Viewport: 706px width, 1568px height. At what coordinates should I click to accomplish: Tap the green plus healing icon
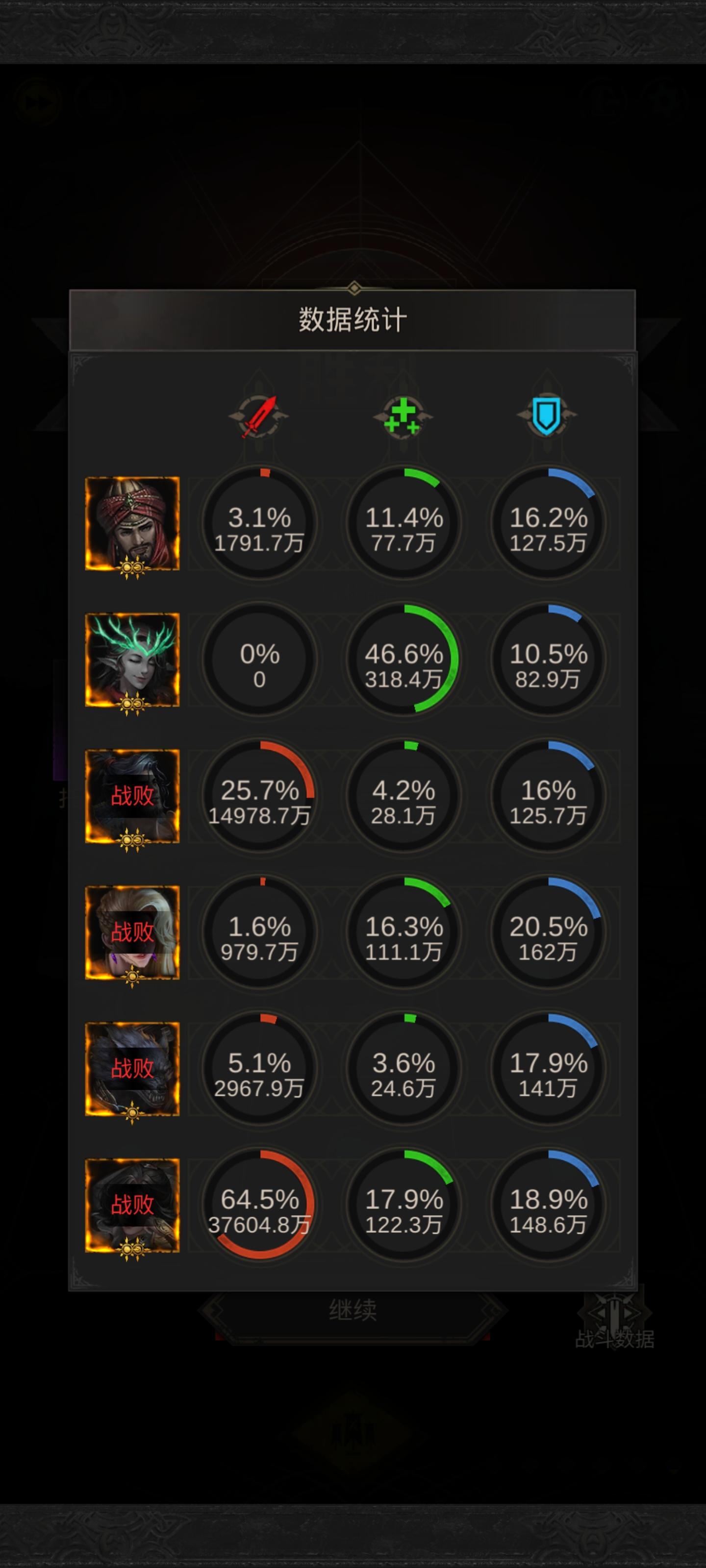403,416
